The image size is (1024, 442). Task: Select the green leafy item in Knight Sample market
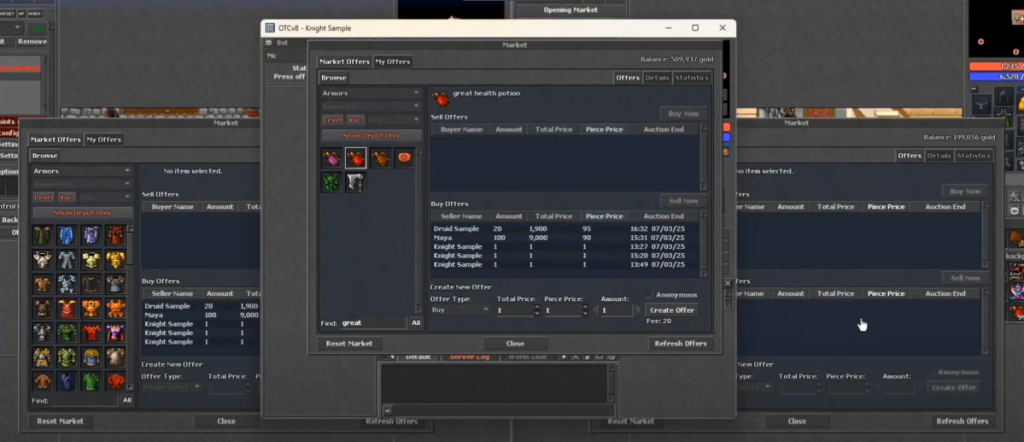point(332,182)
